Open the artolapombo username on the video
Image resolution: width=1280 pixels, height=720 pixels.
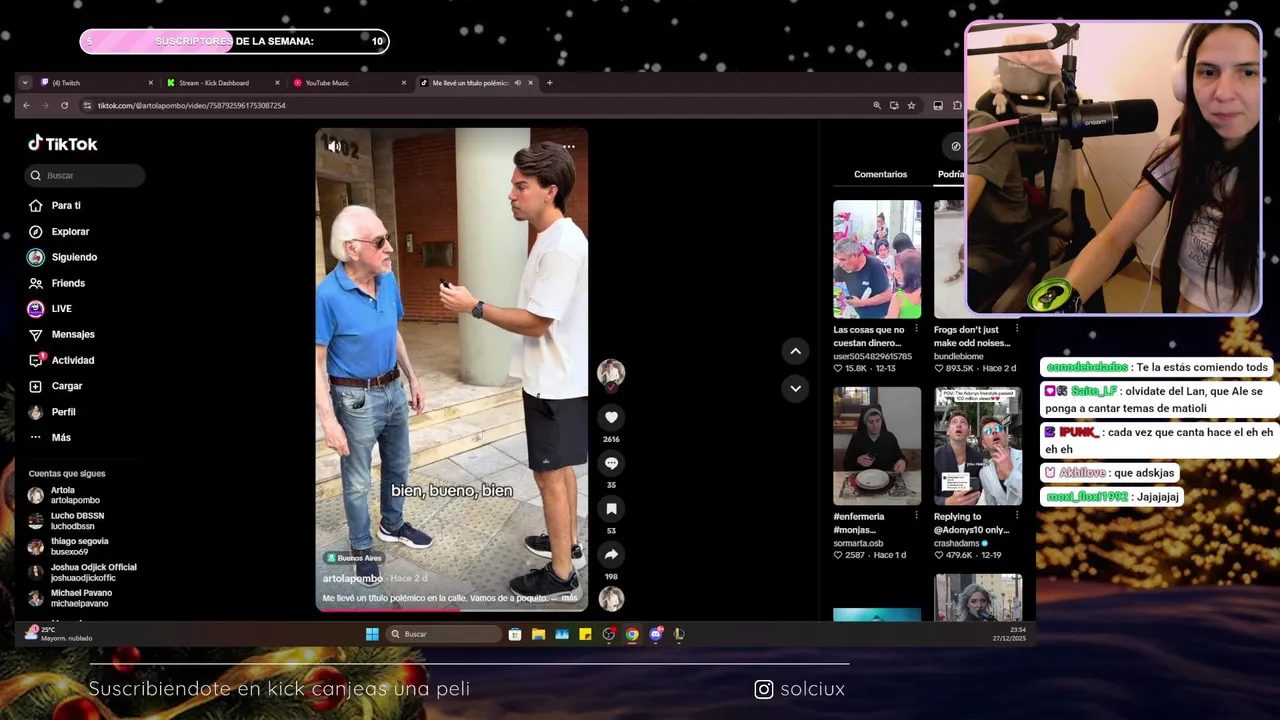353,579
